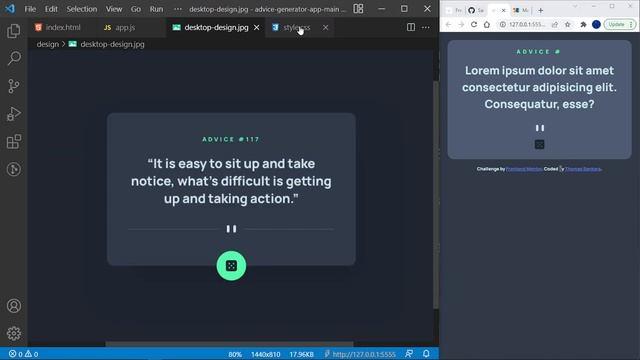Open the Manage settings gear

(13, 333)
